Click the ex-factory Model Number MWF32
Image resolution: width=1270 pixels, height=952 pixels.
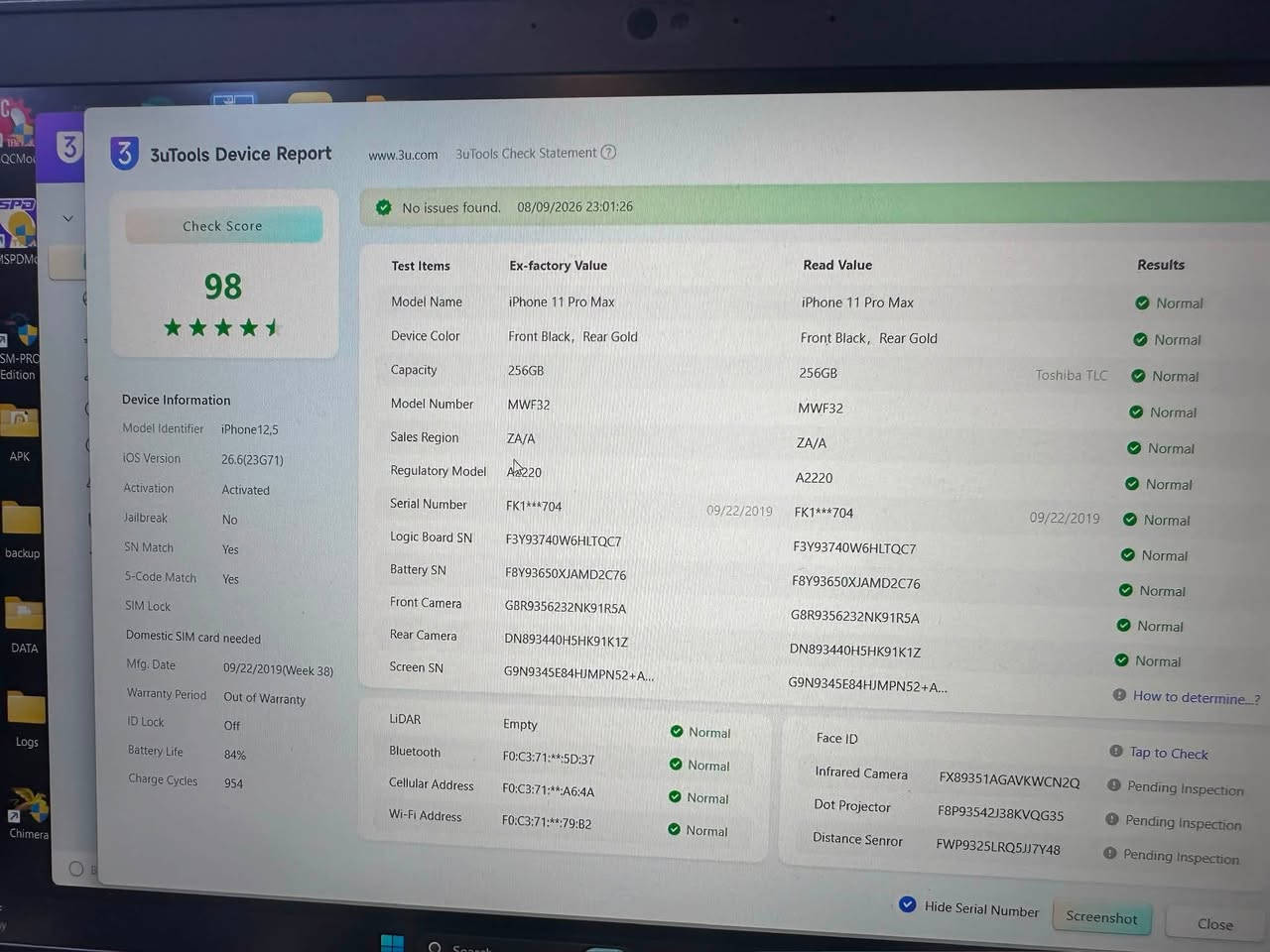[529, 405]
